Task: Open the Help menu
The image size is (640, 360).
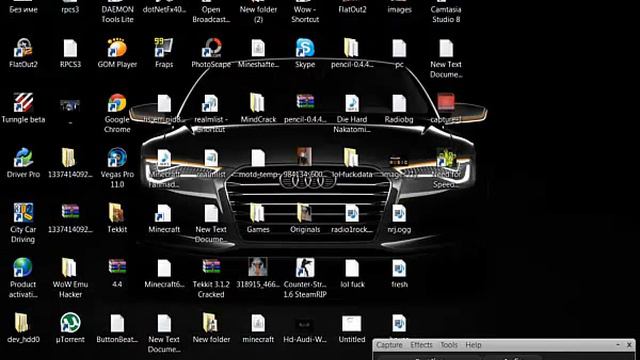Action: point(473,345)
